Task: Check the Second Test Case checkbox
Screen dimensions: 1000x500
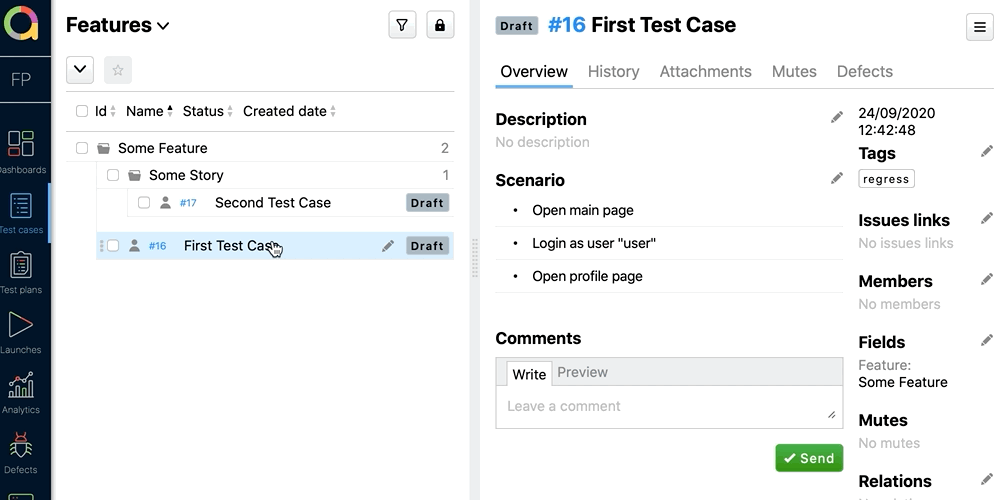Action: point(144,203)
